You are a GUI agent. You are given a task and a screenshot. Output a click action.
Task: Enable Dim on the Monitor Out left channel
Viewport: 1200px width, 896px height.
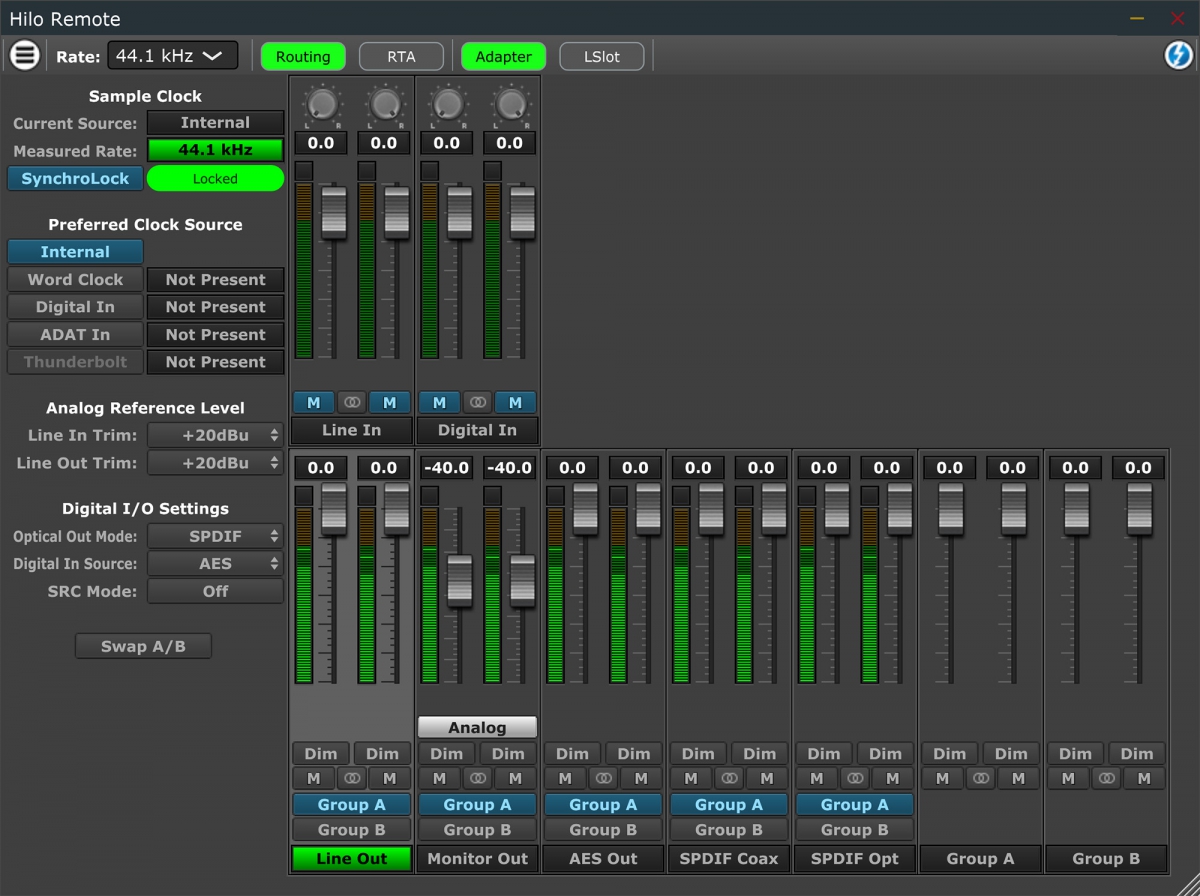[x=446, y=753]
